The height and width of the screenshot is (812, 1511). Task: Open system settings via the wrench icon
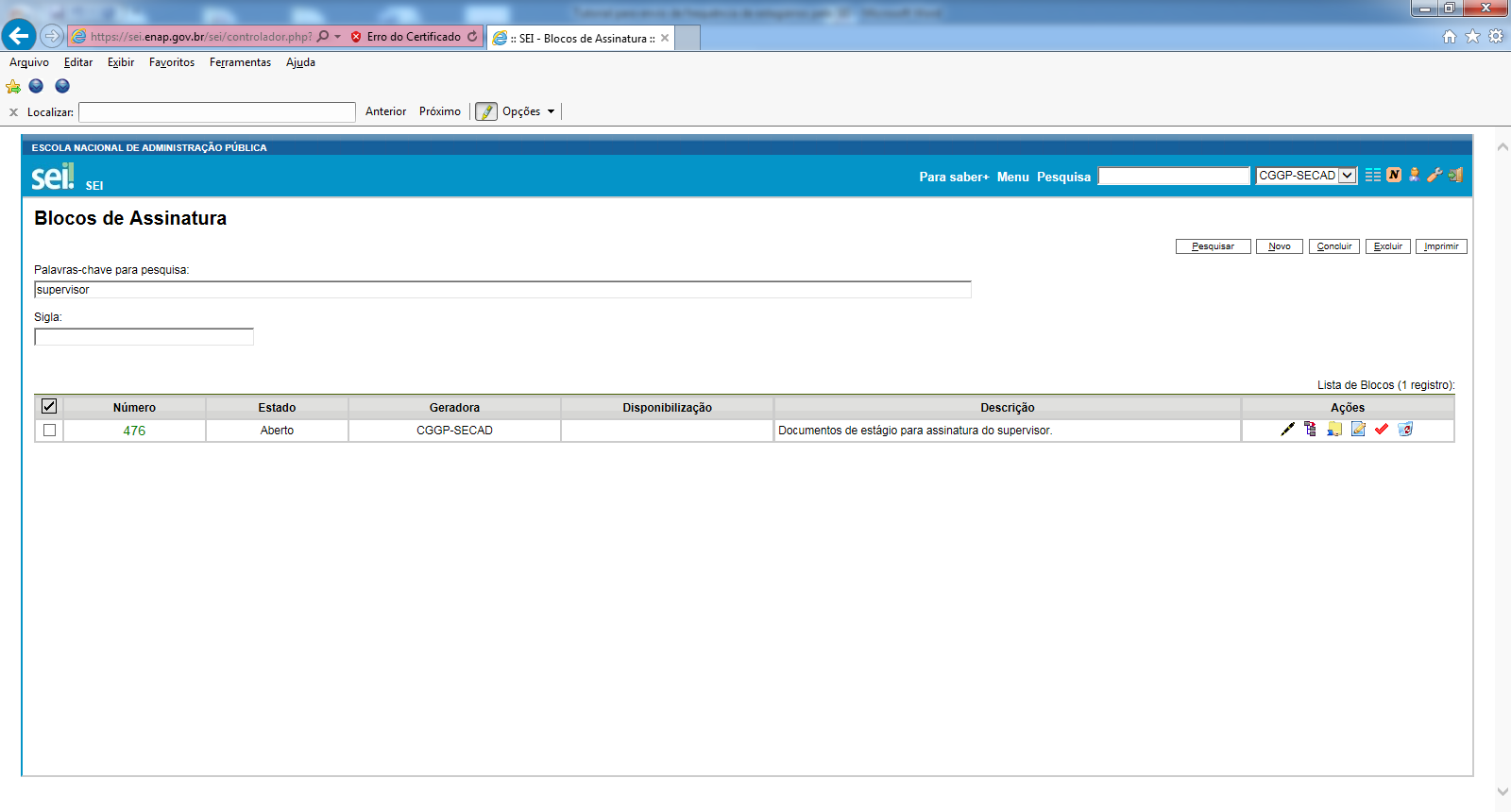click(1435, 175)
